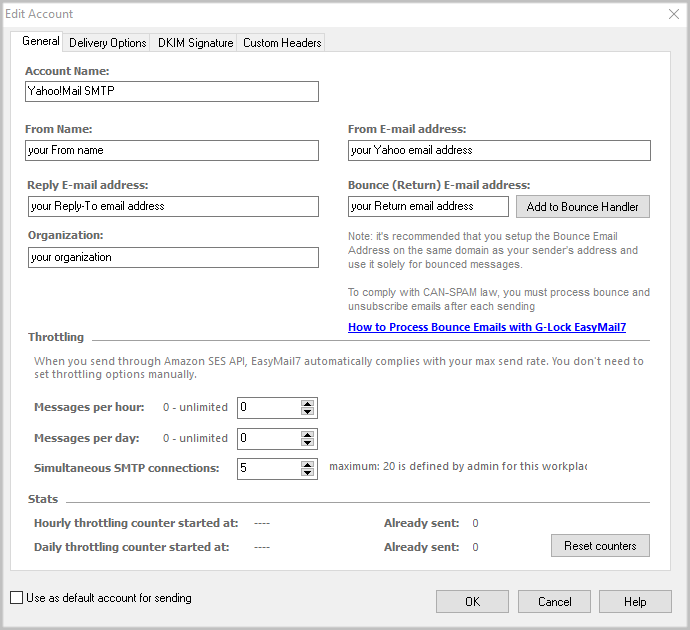Click the From Name input field
Viewport: 690px width, 630px height.
172,150
